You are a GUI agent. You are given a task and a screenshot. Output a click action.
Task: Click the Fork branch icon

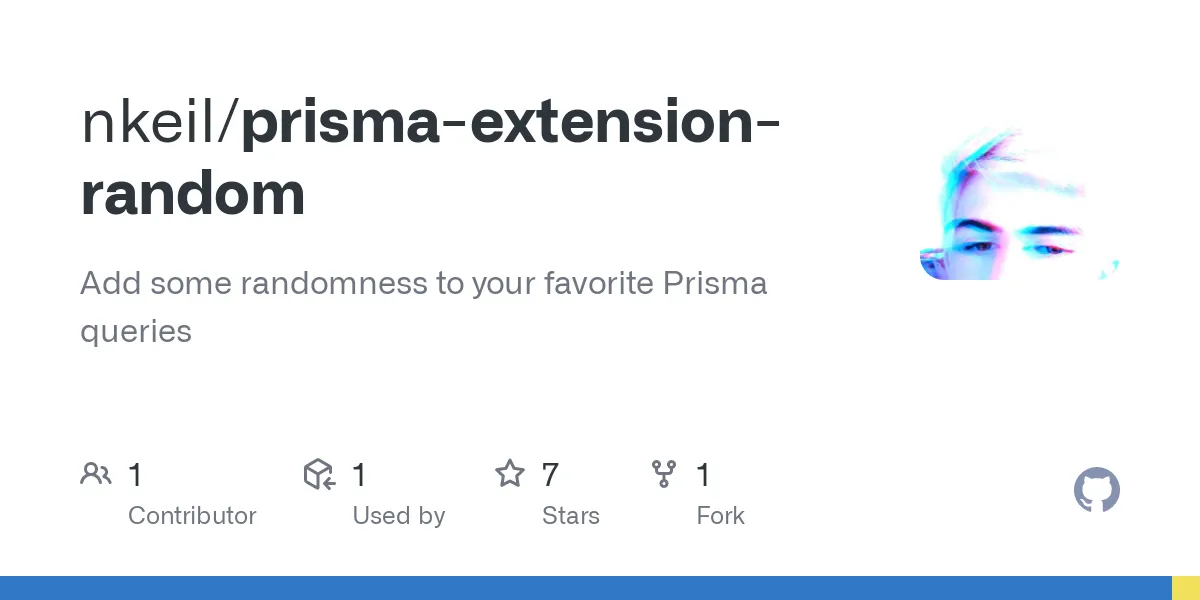pyautogui.click(x=664, y=474)
